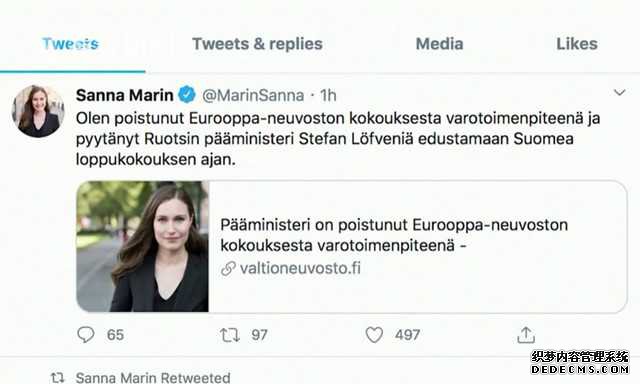Switch to the Tweets tab
This screenshot has height=384, width=640.
(71, 44)
